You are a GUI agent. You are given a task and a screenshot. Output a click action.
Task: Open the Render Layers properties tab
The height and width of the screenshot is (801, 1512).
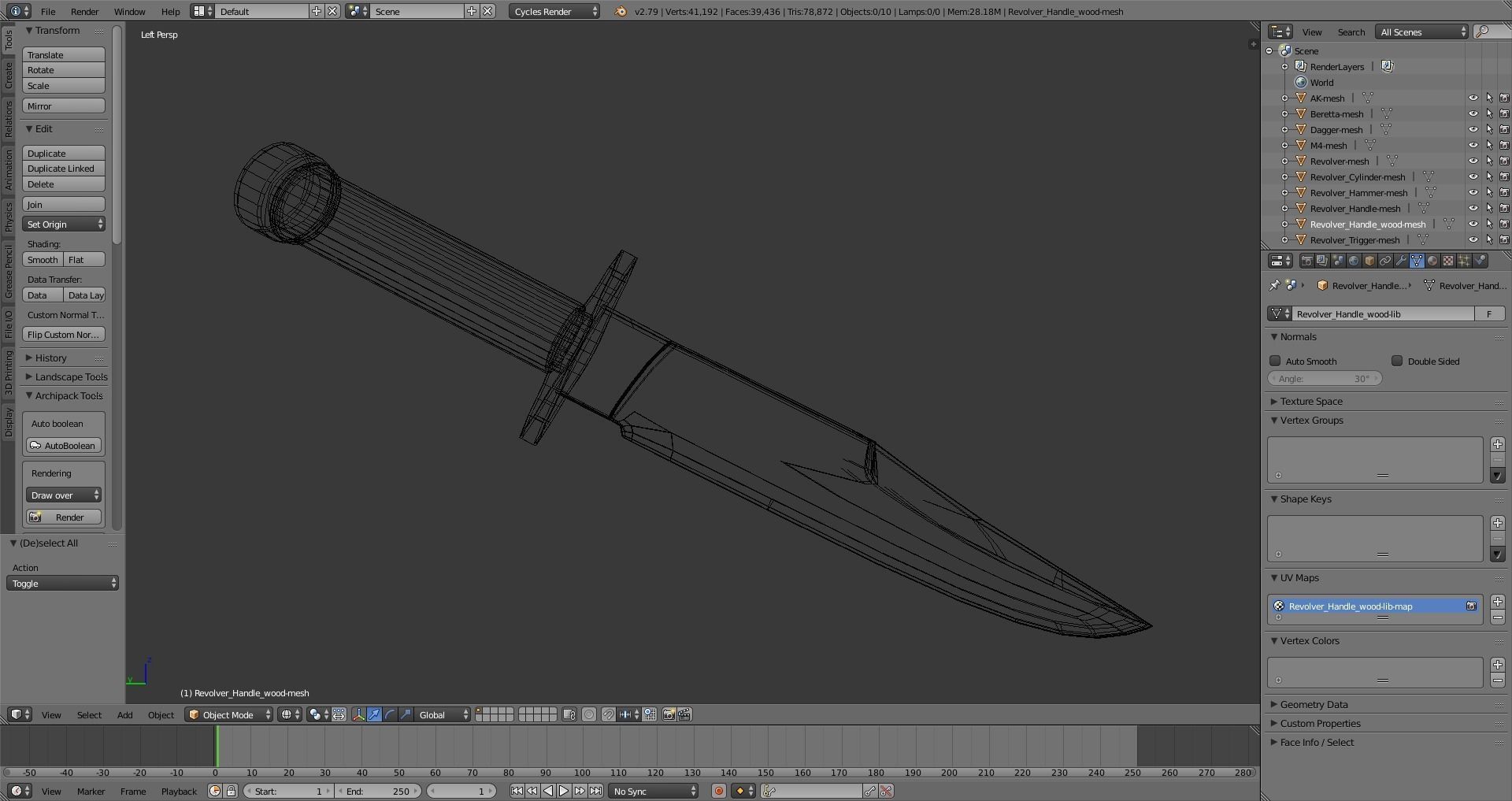point(1323,261)
